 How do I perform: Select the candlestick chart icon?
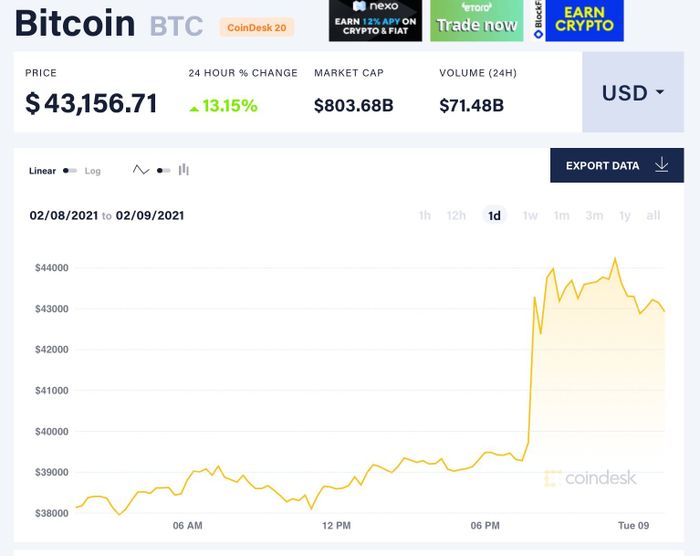(184, 170)
